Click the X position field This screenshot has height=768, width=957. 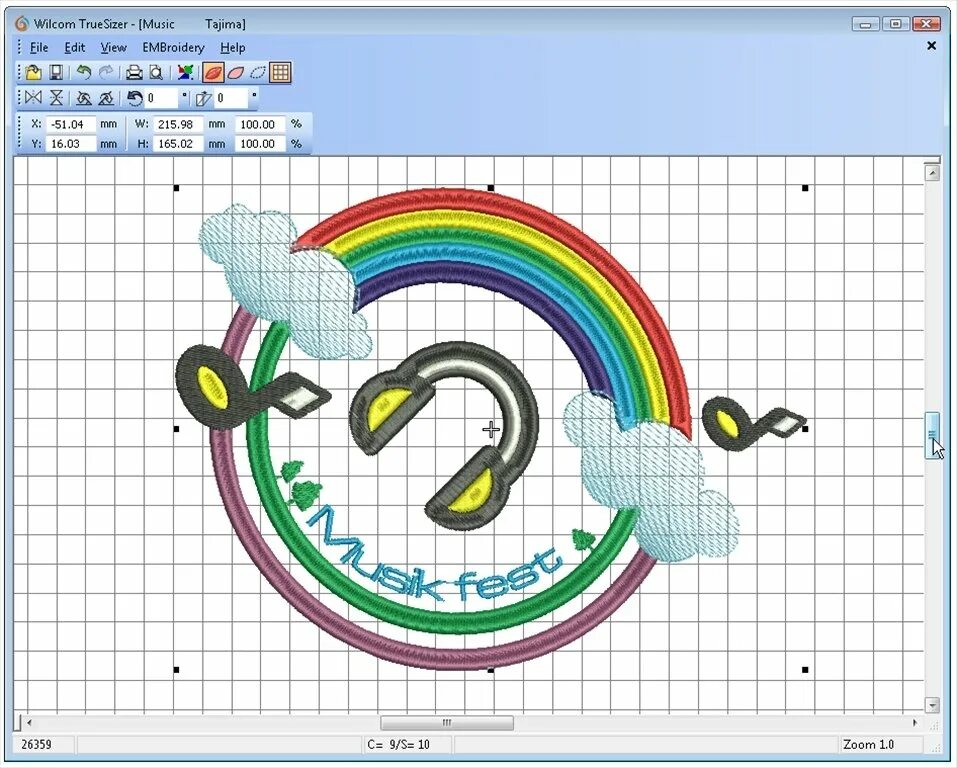[x=71, y=124]
